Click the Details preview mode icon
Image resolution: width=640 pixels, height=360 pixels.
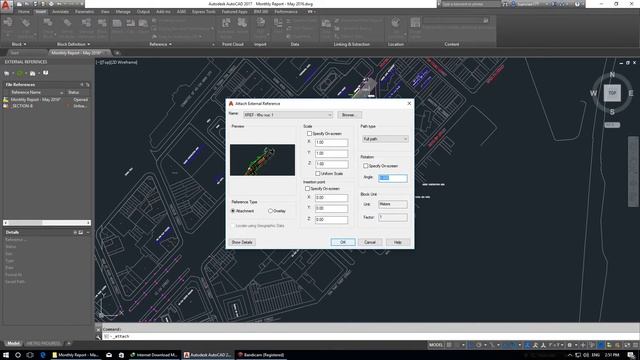[81, 232]
